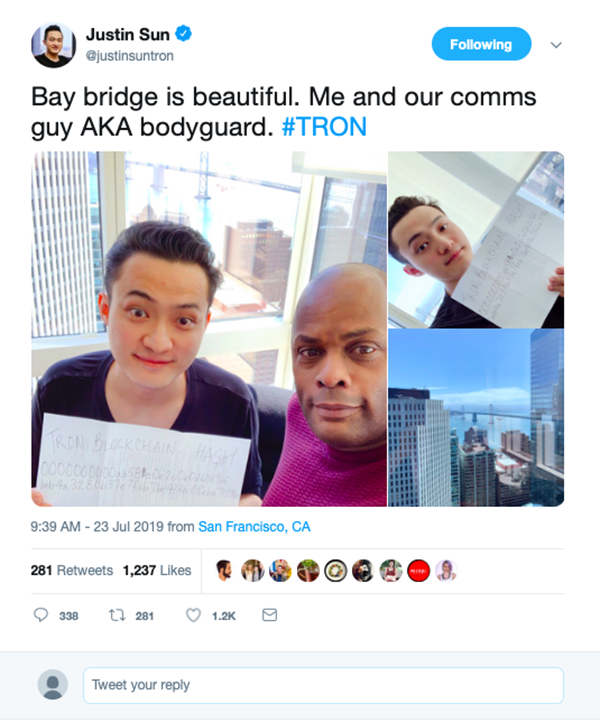
Task: Click the blue verified badge
Action: coord(184,34)
